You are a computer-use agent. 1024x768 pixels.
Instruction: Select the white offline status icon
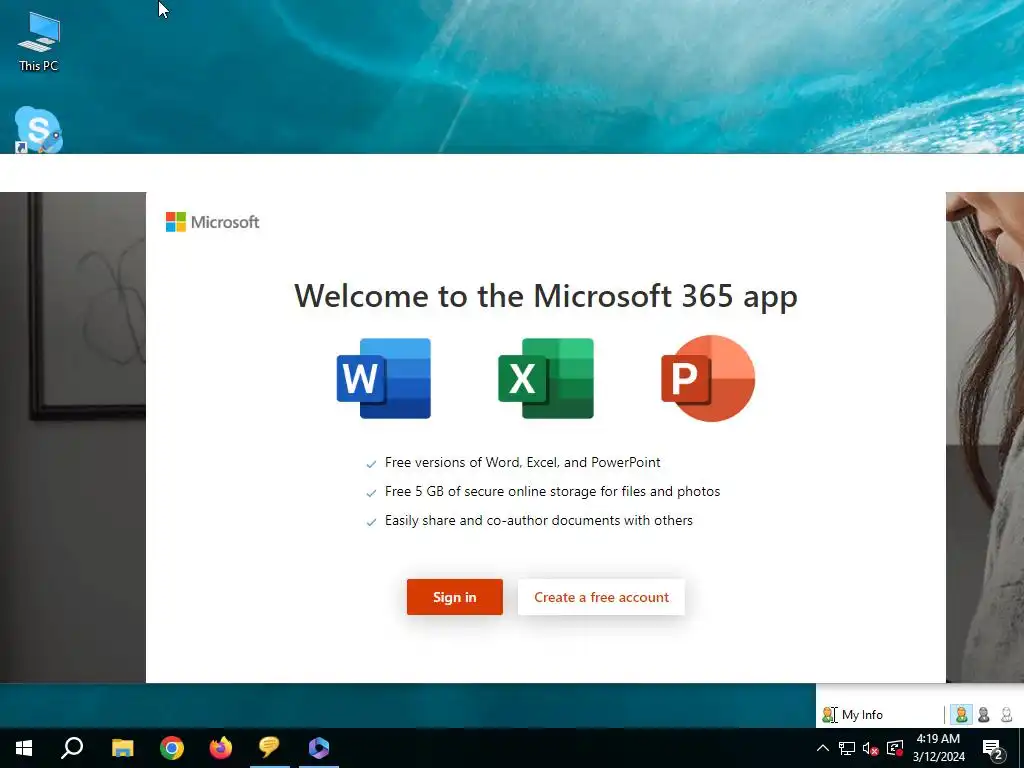point(1006,714)
